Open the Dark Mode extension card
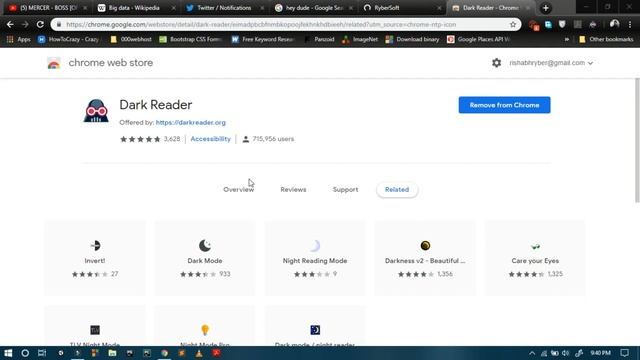 coord(205,258)
